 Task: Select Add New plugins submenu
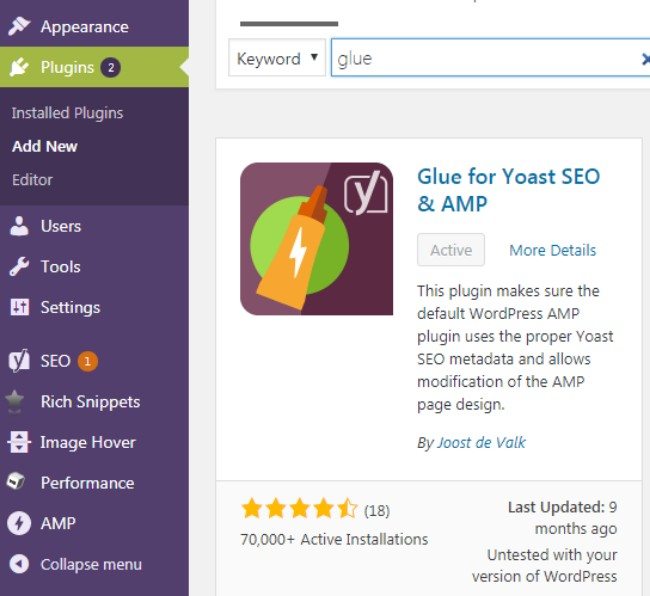[45, 146]
